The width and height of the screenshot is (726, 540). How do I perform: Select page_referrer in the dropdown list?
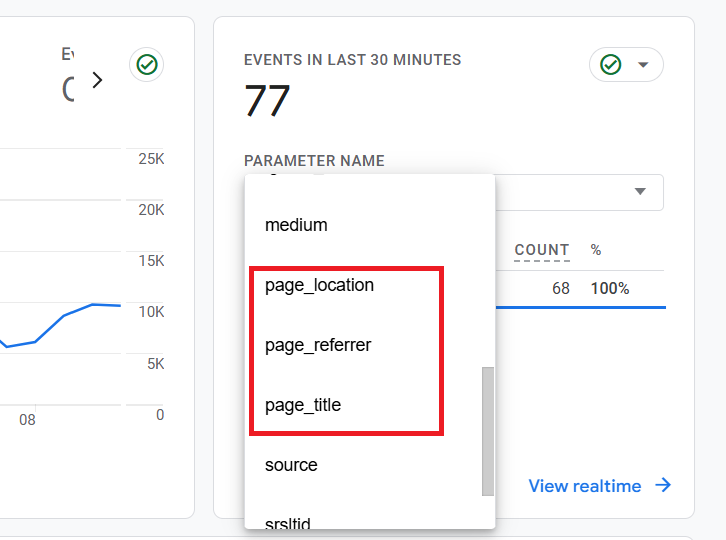318,345
